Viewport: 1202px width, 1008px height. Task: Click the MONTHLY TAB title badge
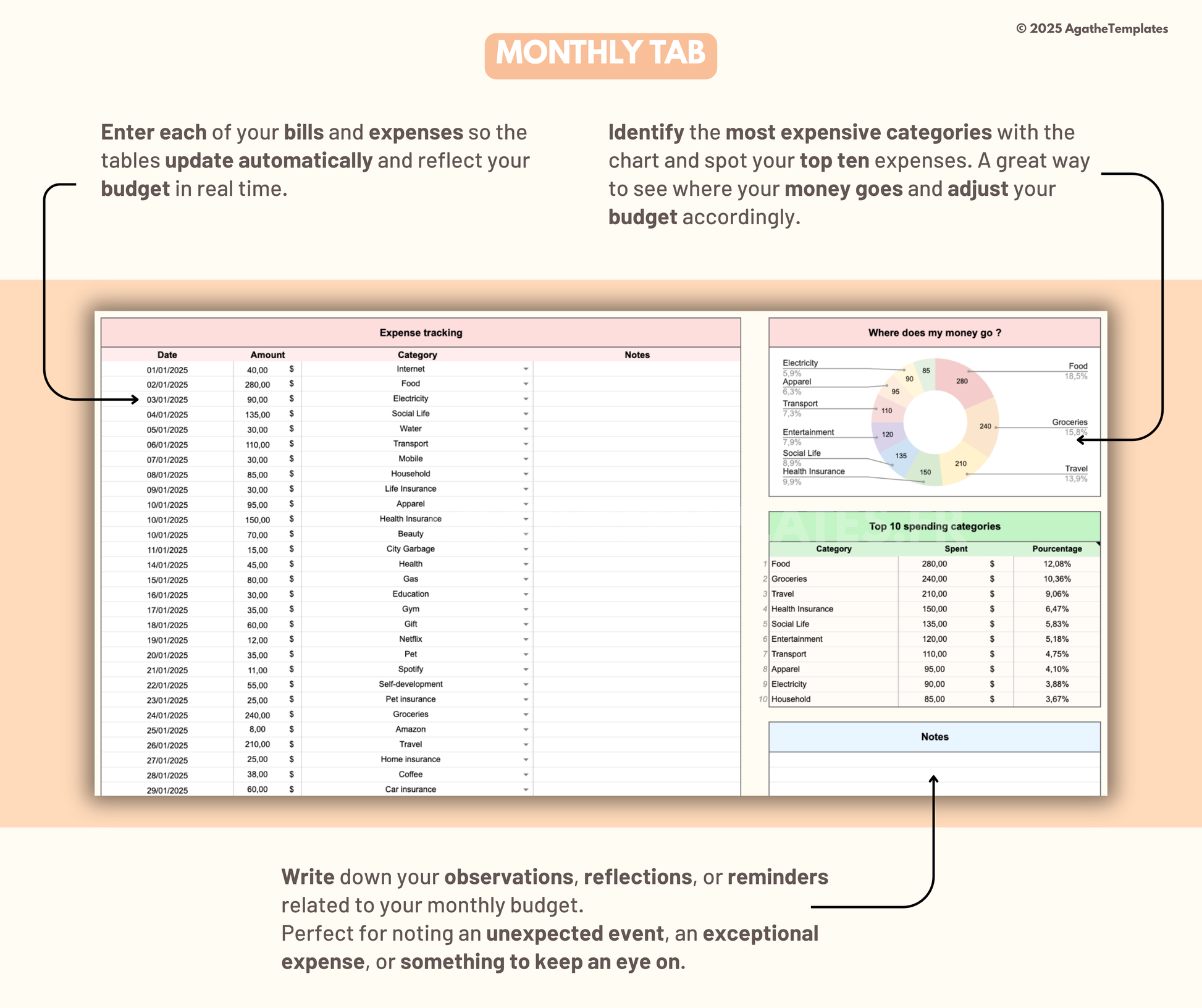tap(600, 56)
